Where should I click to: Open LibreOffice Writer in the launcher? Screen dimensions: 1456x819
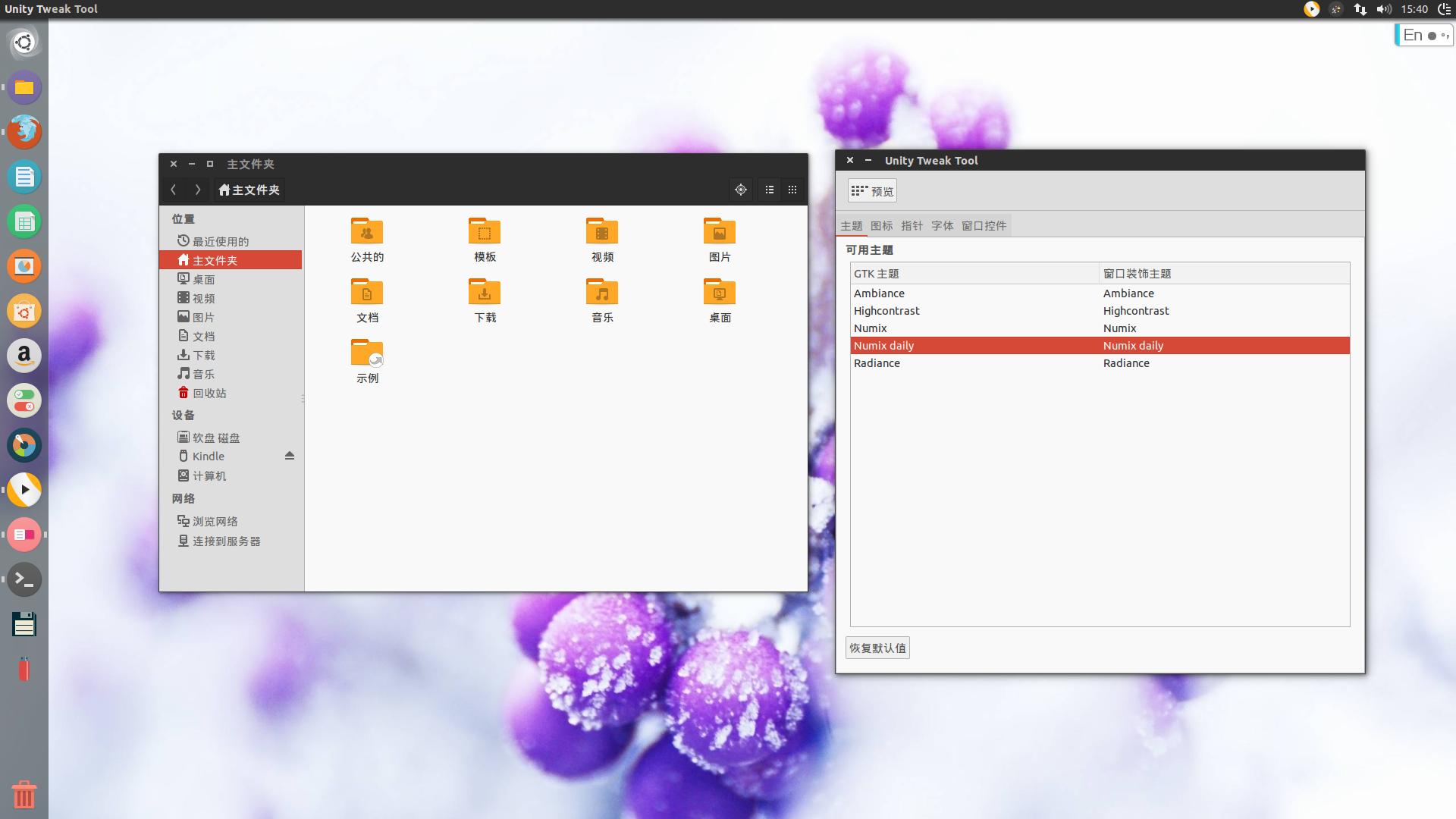point(24,177)
